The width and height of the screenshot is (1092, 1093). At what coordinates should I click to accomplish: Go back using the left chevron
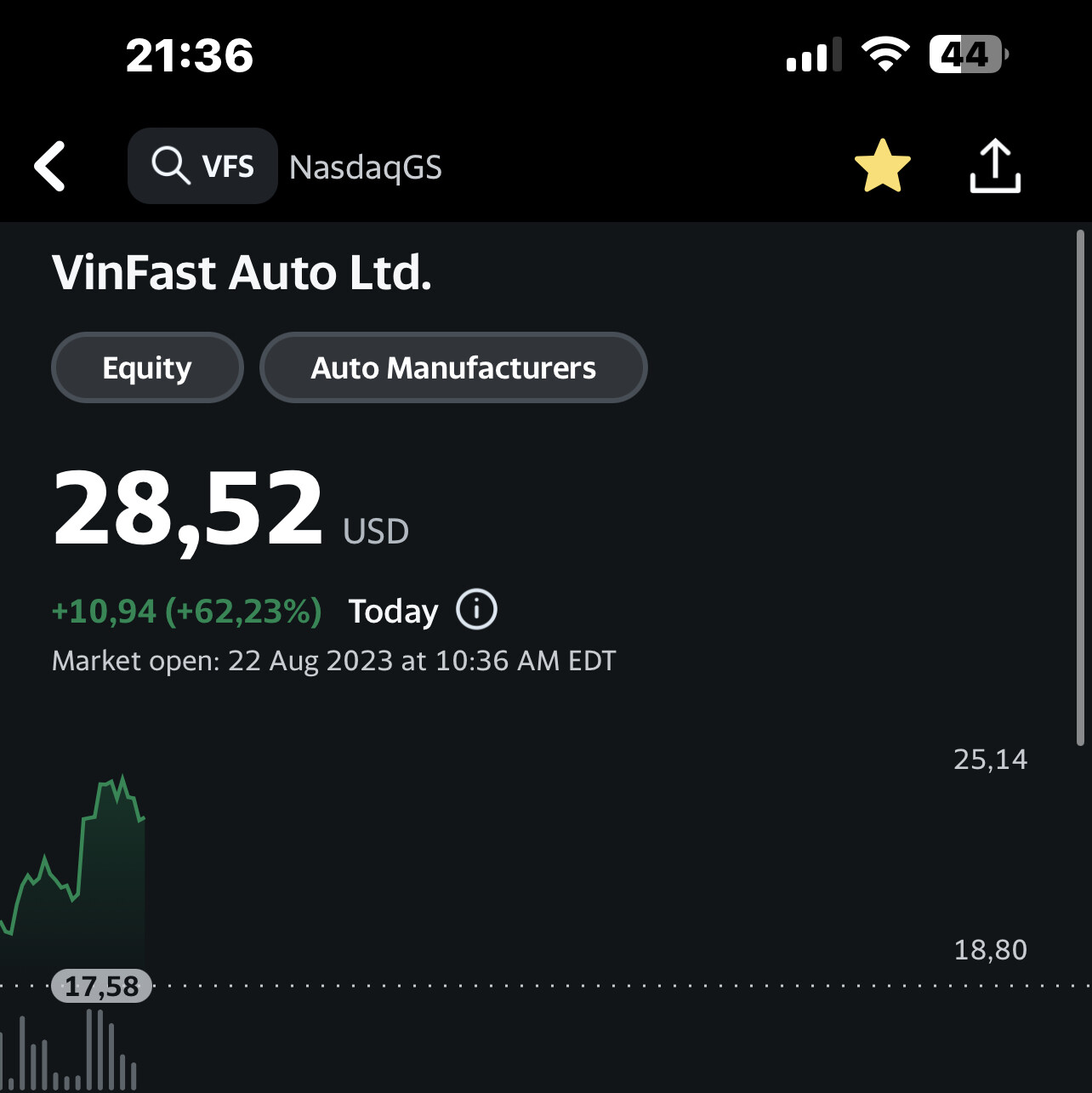[50, 166]
